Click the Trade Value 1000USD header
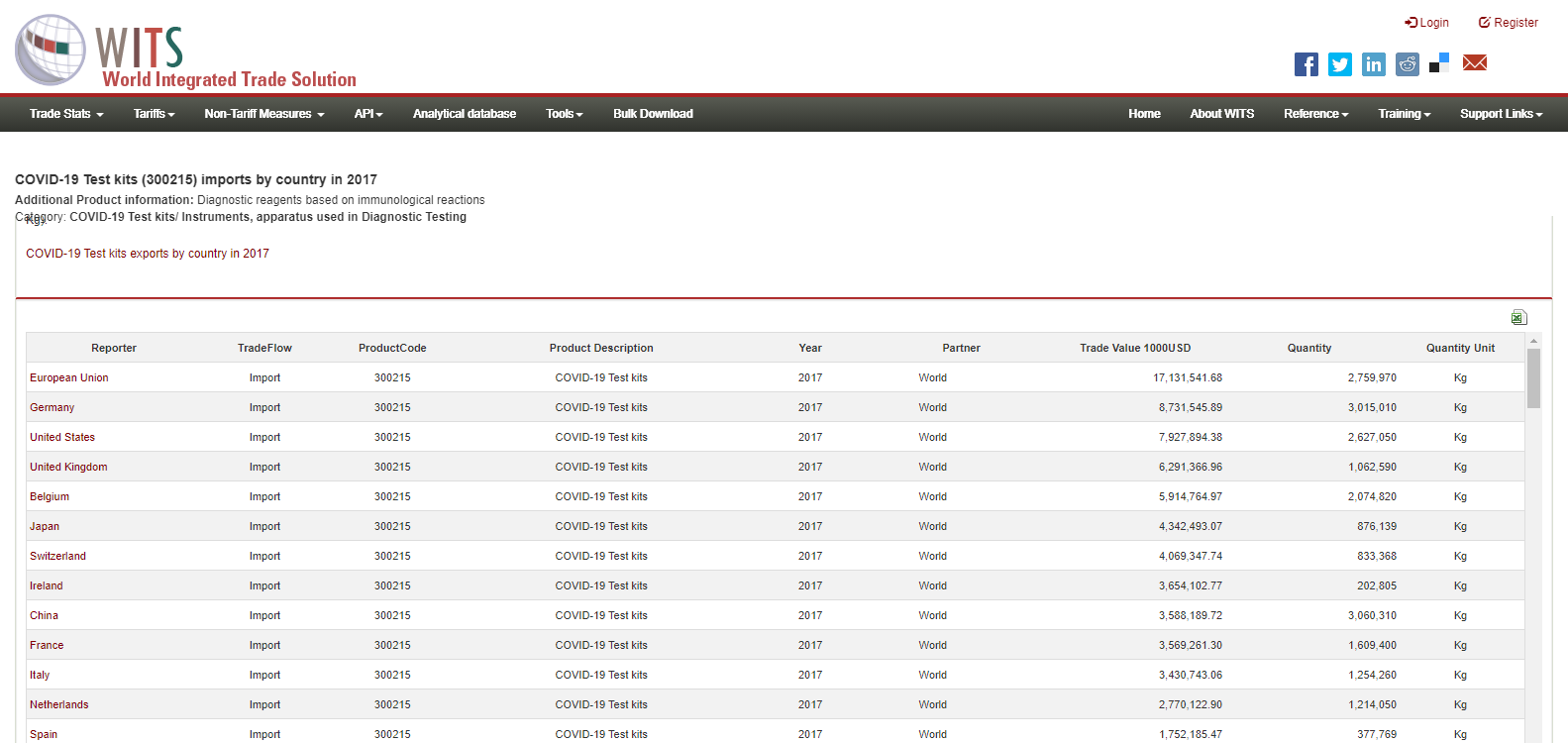1568x743 pixels. pyautogui.click(x=1135, y=348)
